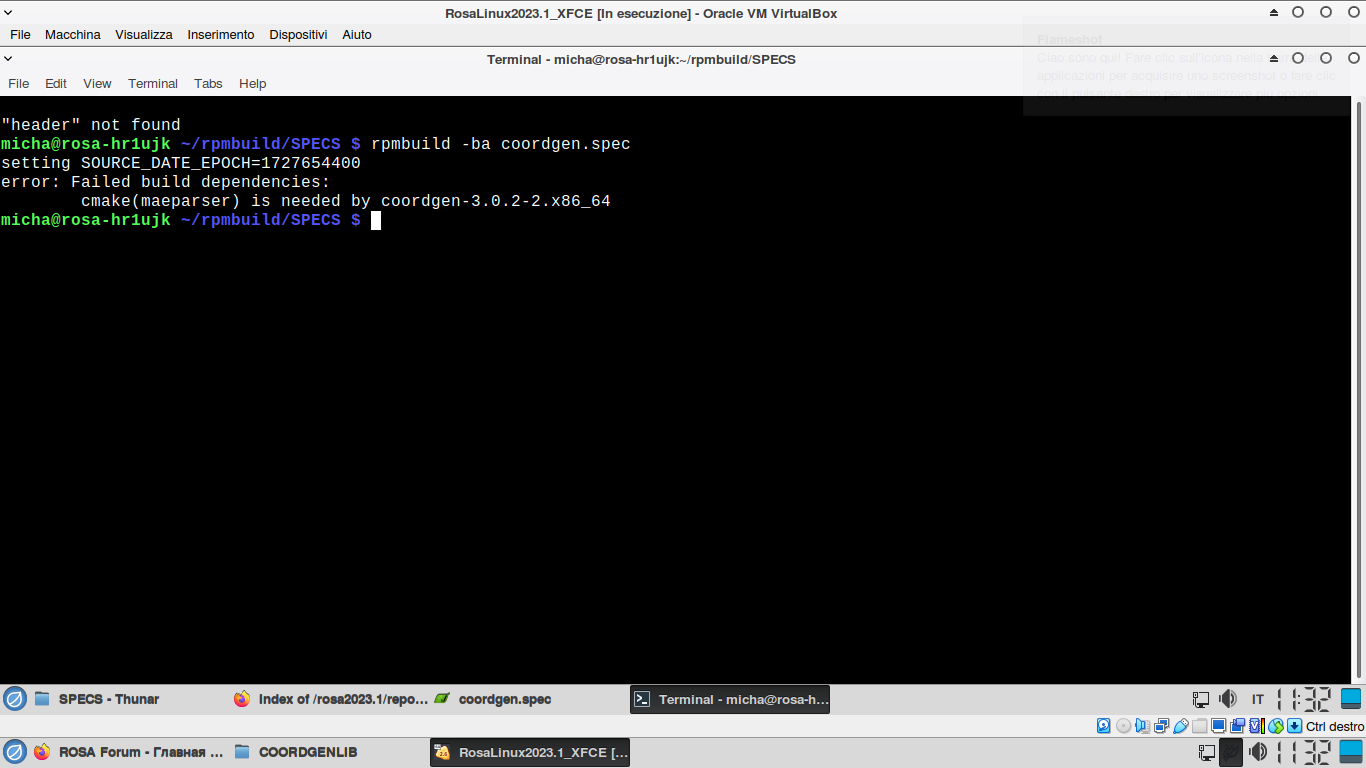
Task: Open the Macchina menu
Action: coord(73,34)
